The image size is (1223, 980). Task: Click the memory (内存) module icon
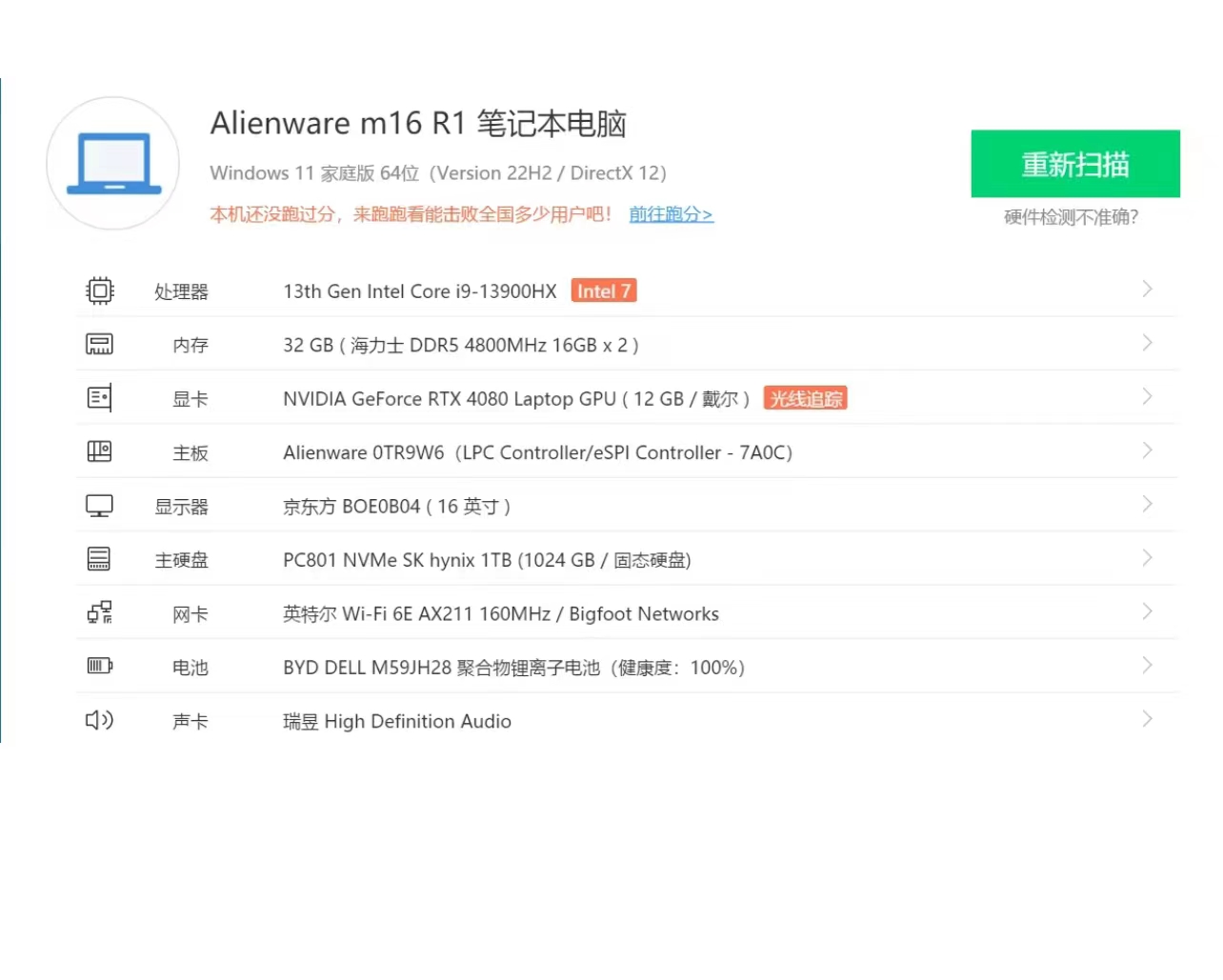100,344
